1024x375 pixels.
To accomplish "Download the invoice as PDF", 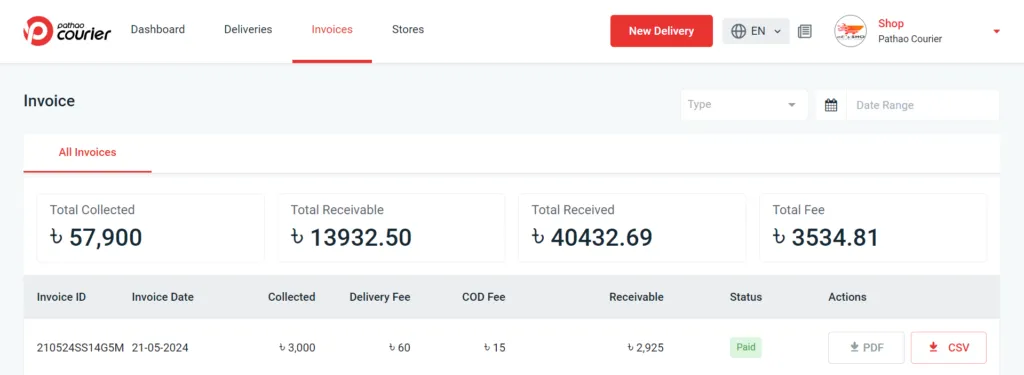I will [866, 348].
